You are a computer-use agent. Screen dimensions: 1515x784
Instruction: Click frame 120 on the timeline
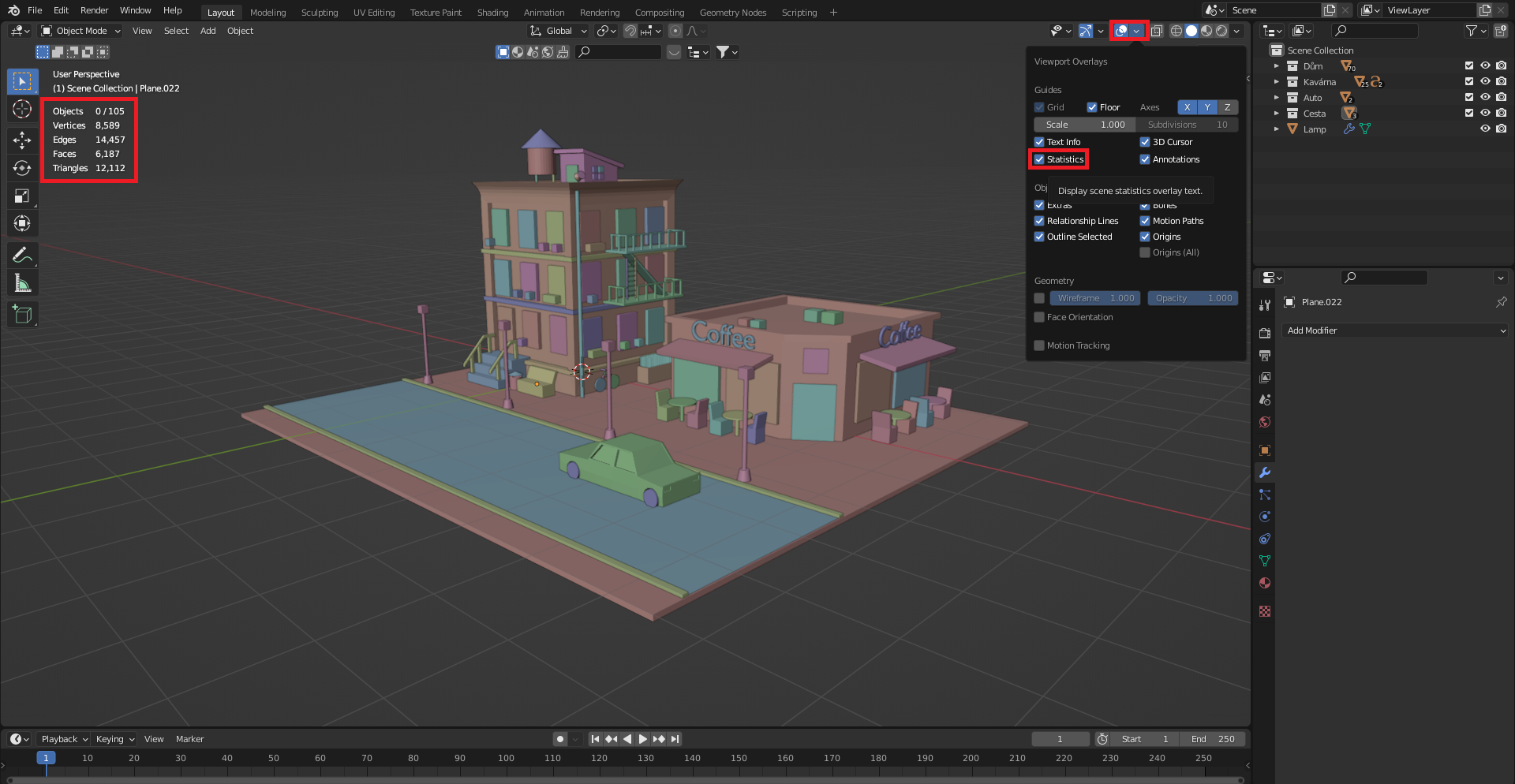[599, 758]
